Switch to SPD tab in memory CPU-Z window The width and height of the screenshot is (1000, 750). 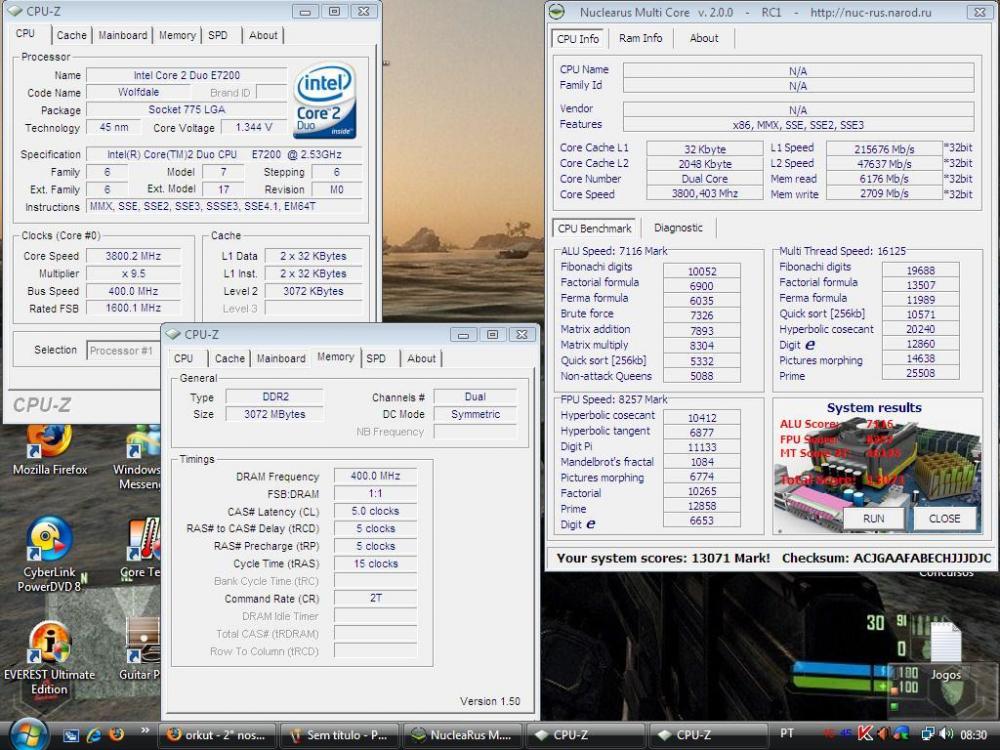click(x=376, y=358)
